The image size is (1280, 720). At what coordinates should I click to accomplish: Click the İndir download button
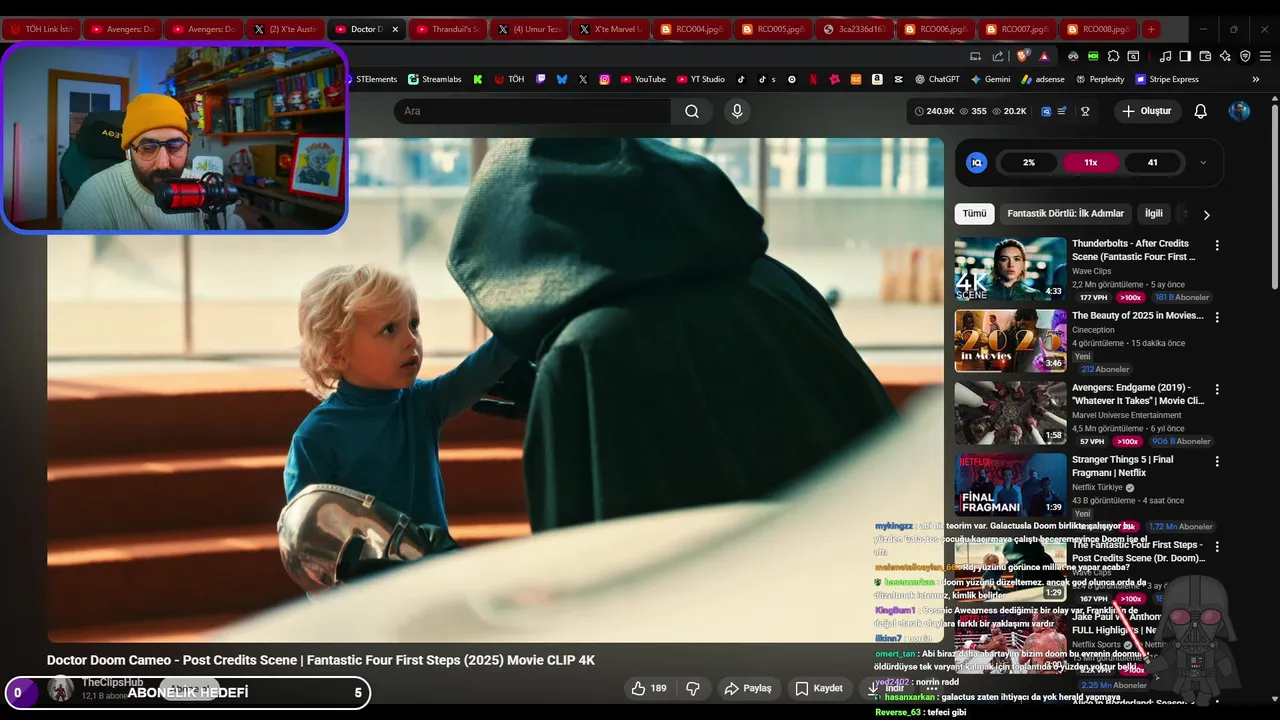pos(886,688)
